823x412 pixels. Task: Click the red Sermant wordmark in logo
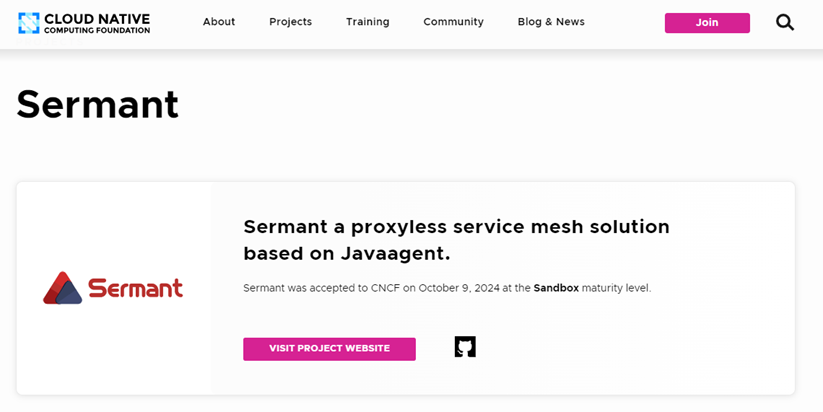point(135,288)
